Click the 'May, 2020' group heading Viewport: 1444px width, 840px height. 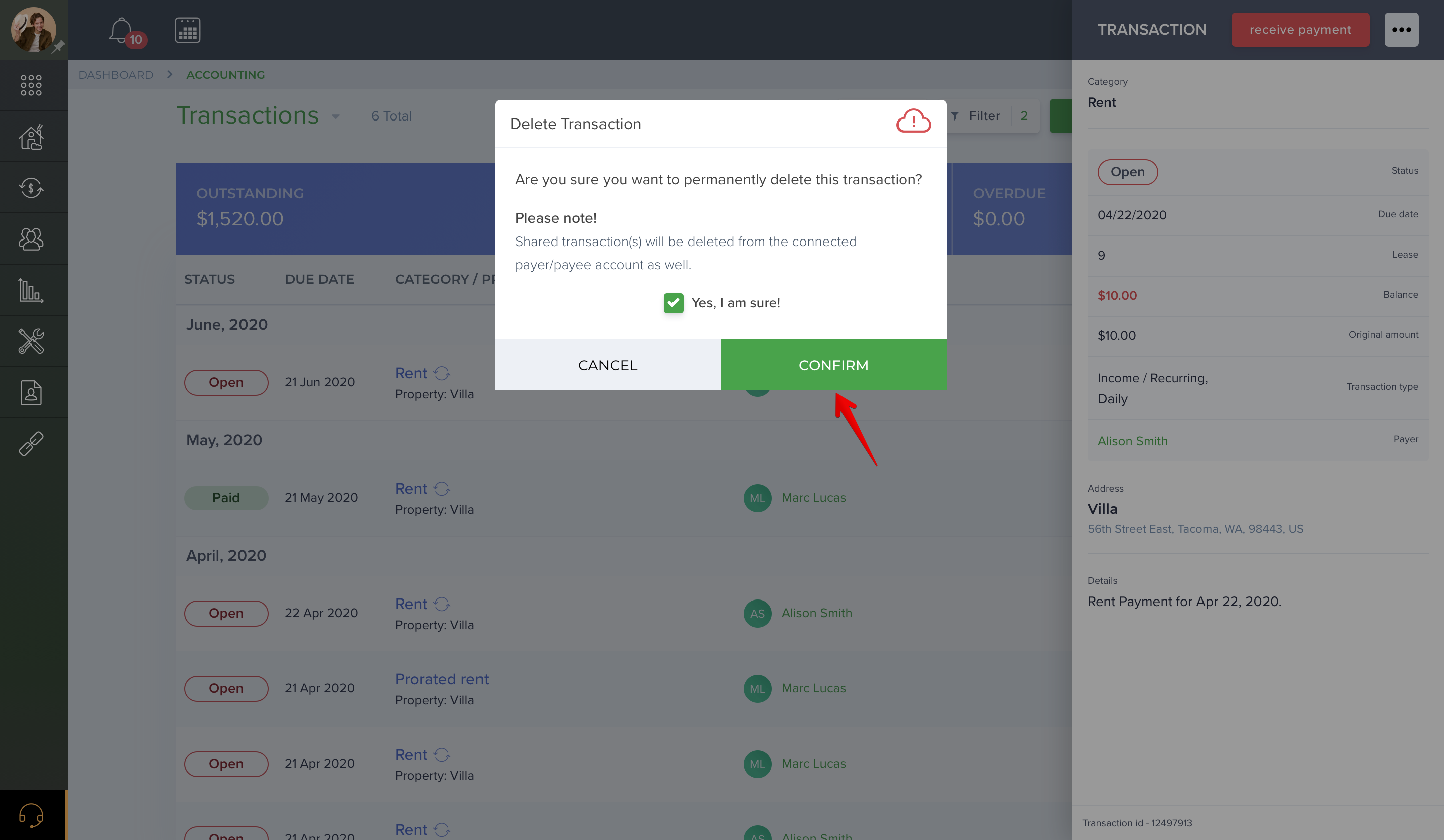(224, 440)
